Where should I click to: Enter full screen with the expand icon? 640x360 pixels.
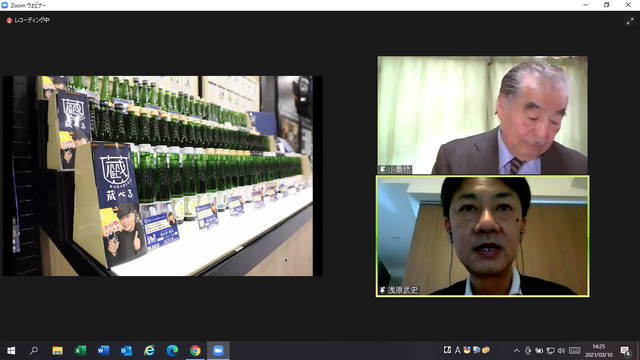pyautogui.click(x=630, y=22)
